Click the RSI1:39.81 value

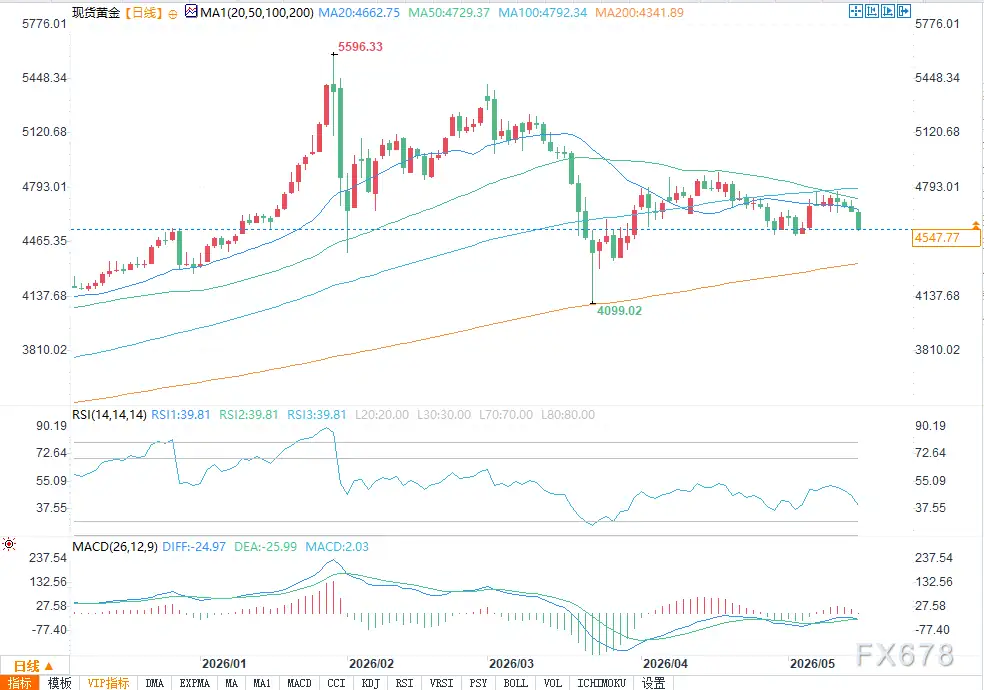181,415
